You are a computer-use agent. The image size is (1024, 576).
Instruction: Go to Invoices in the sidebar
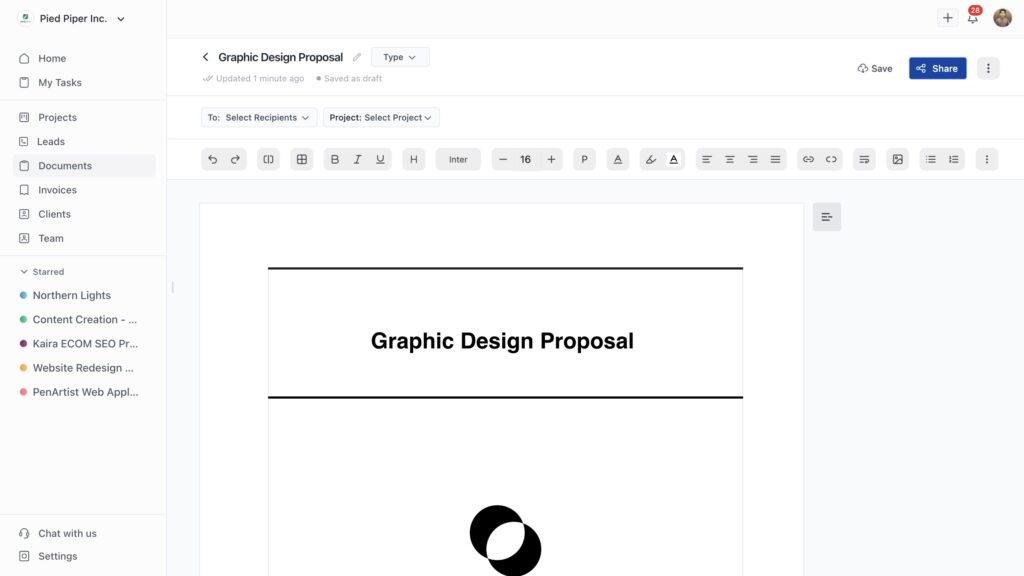[57, 190]
